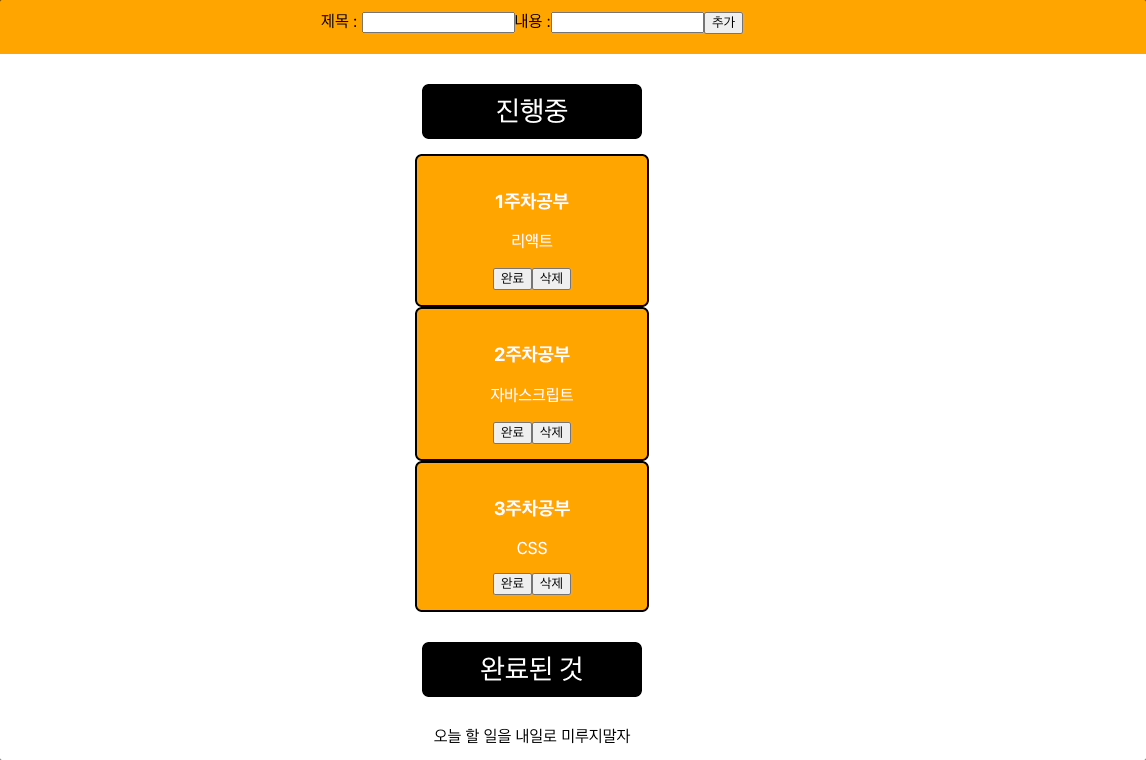
Task: Delete the 1주차공부 card with 삭제
Action: tap(551, 278)
